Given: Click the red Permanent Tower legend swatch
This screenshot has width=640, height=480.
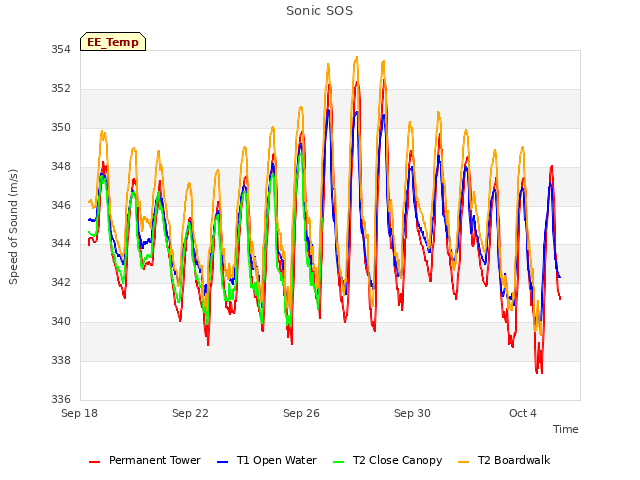Looking at the screenshot, I should click(x=95, y=462).
